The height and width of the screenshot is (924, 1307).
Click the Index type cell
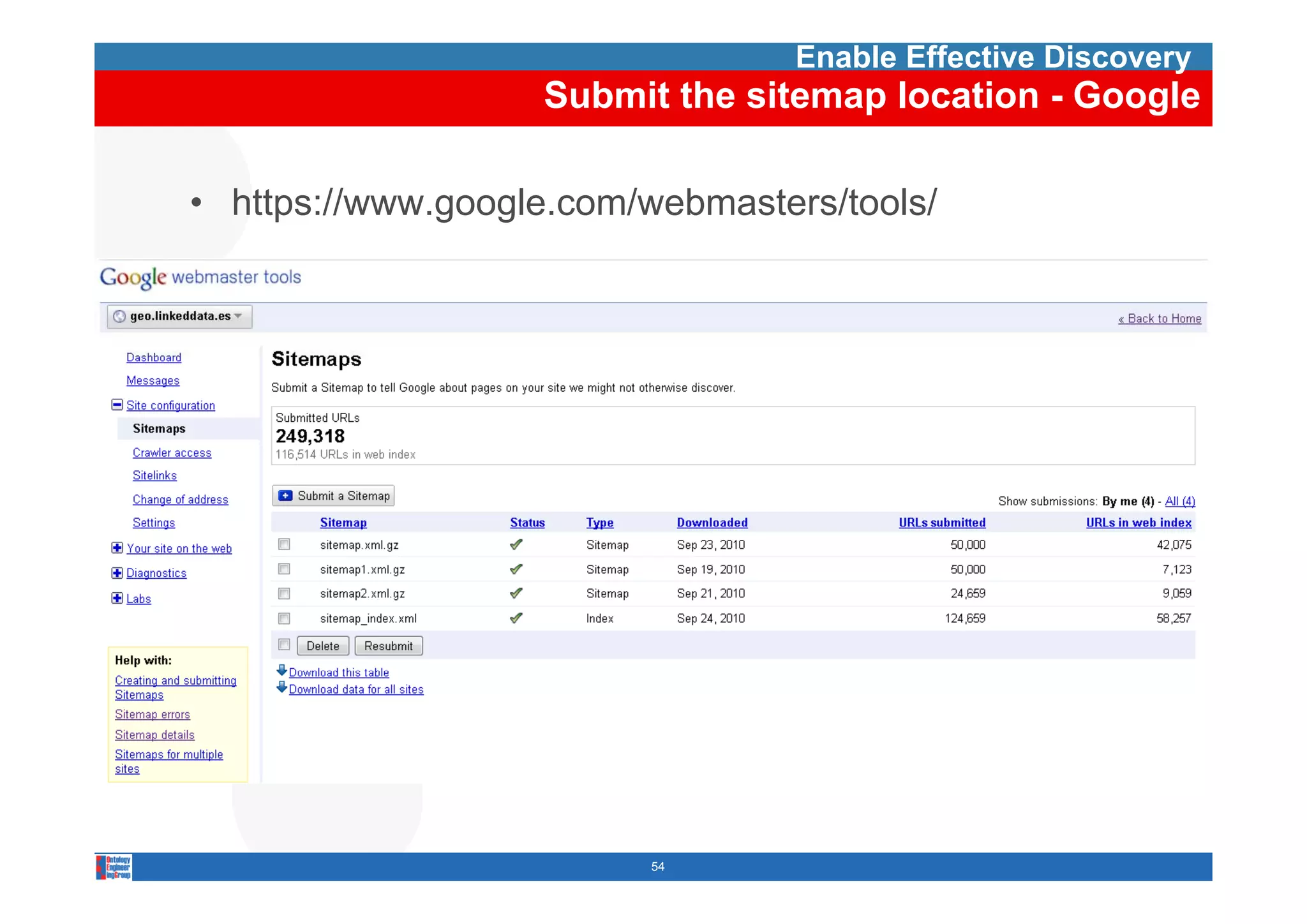(x=600, y=618)
